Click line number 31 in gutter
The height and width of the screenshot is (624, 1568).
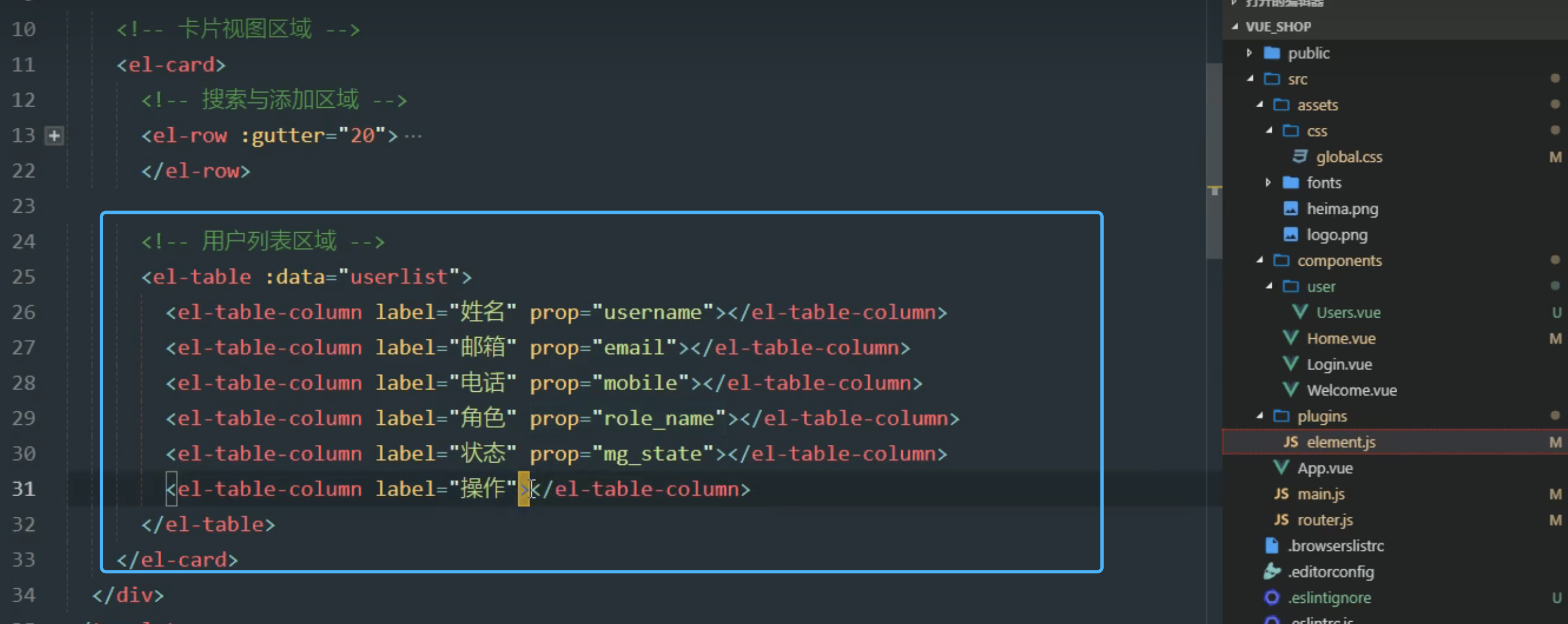24,489
